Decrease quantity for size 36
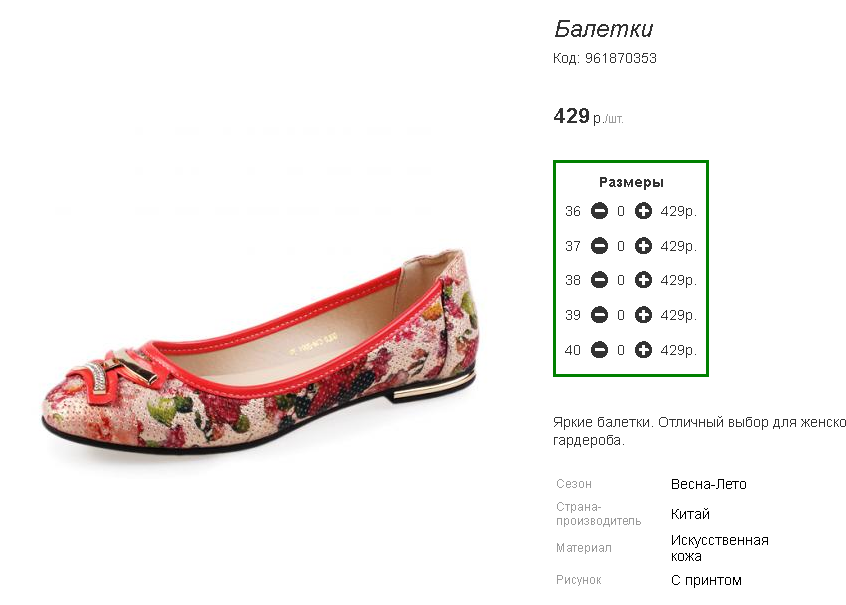 point(599,211)
